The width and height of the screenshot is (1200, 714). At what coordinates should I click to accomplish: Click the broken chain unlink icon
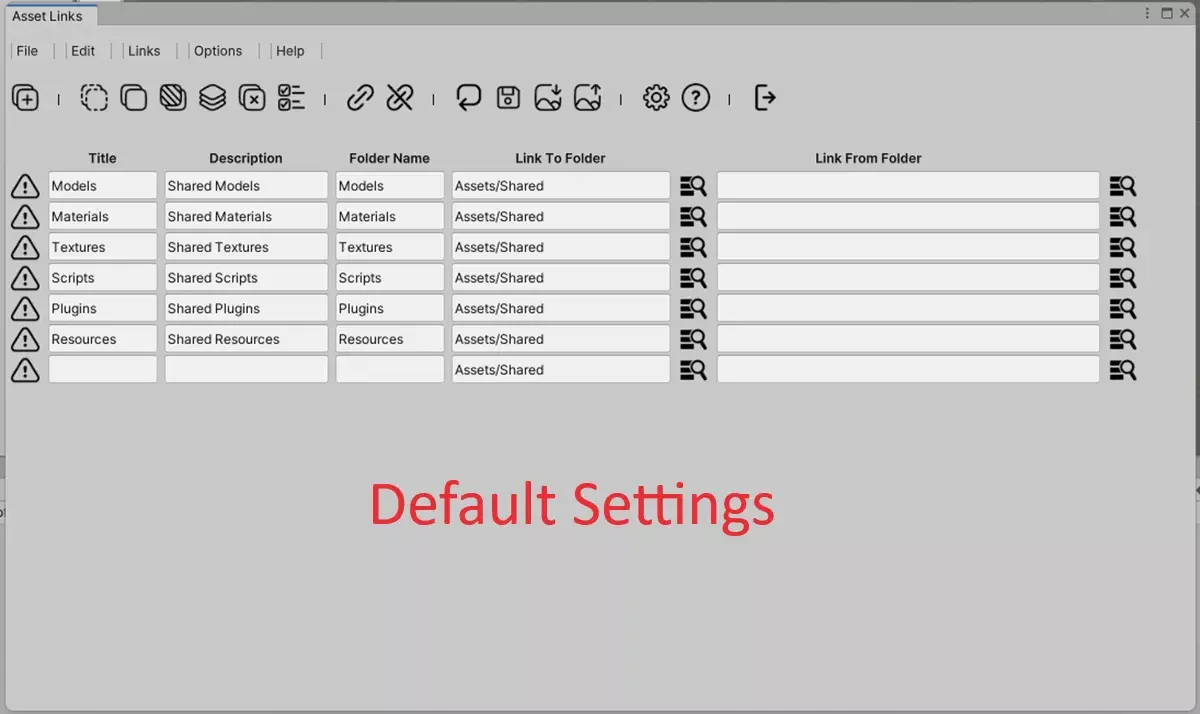click(x=400, y=98)
